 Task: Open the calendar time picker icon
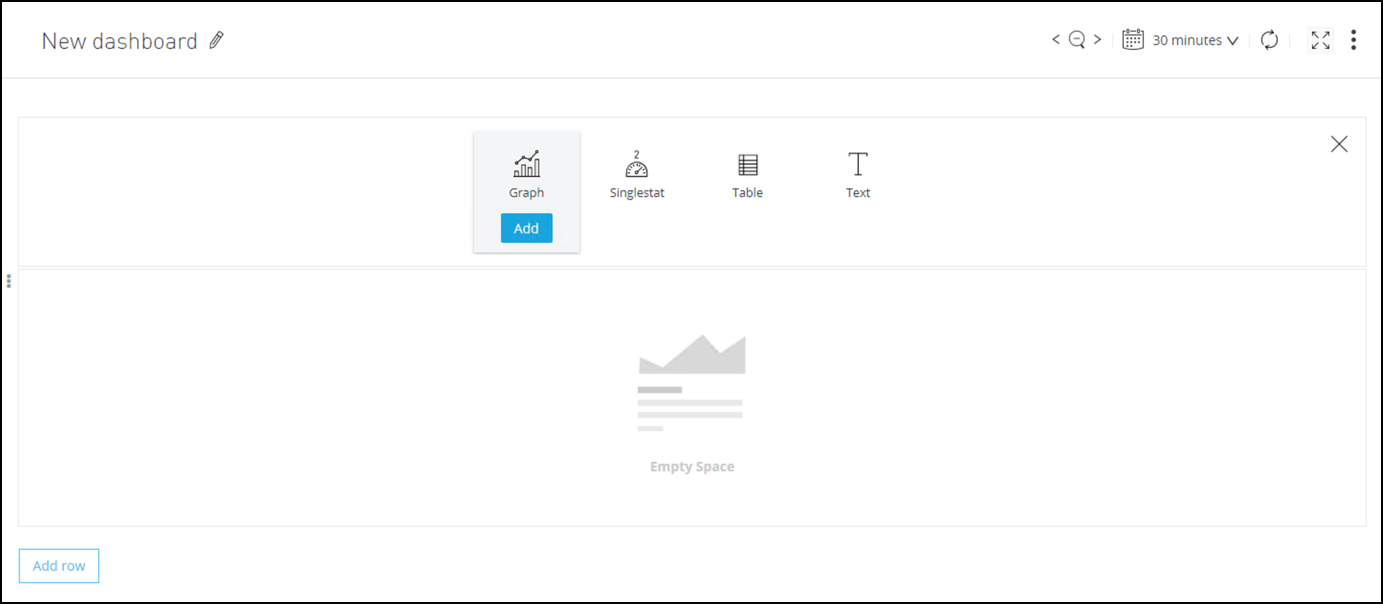[1132, 40]
